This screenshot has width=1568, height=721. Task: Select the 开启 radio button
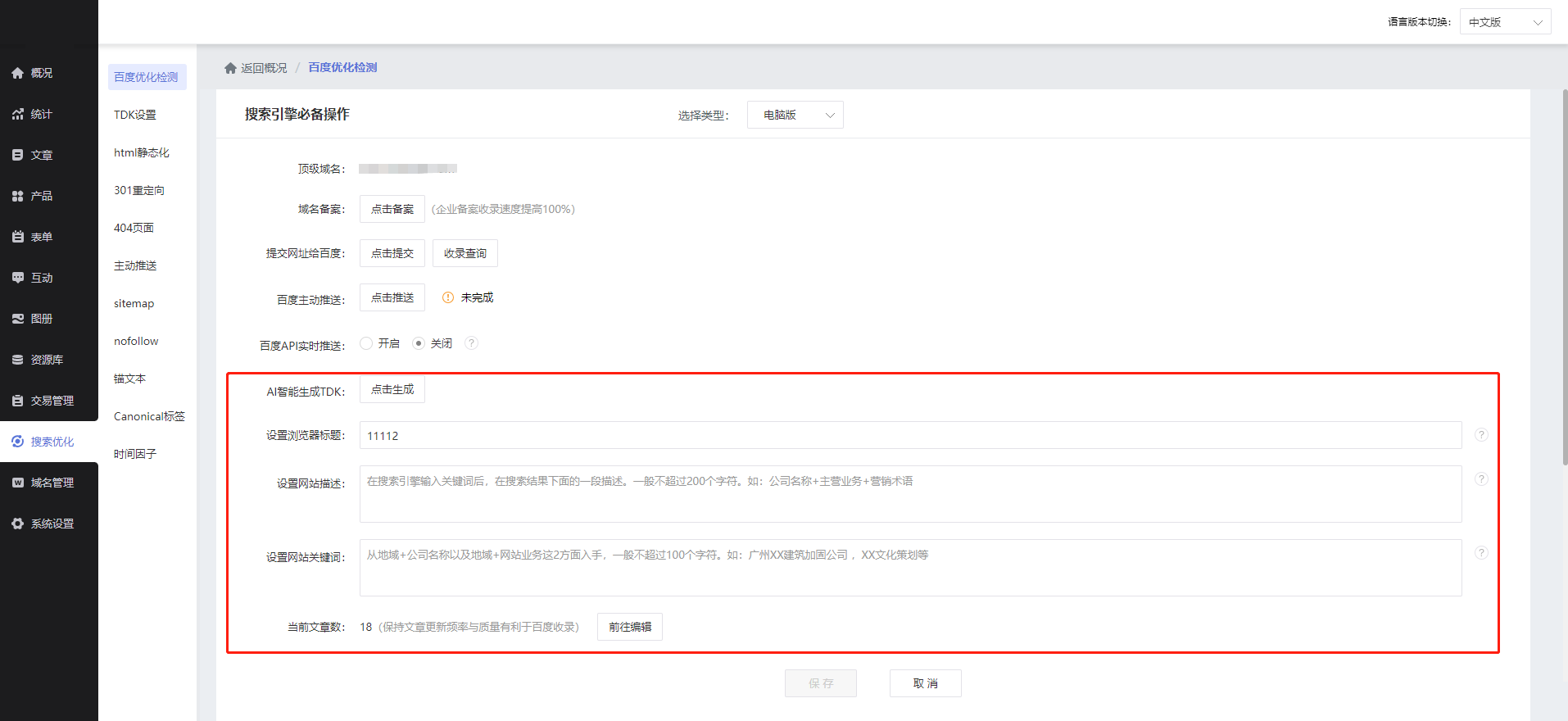[366, 343]
